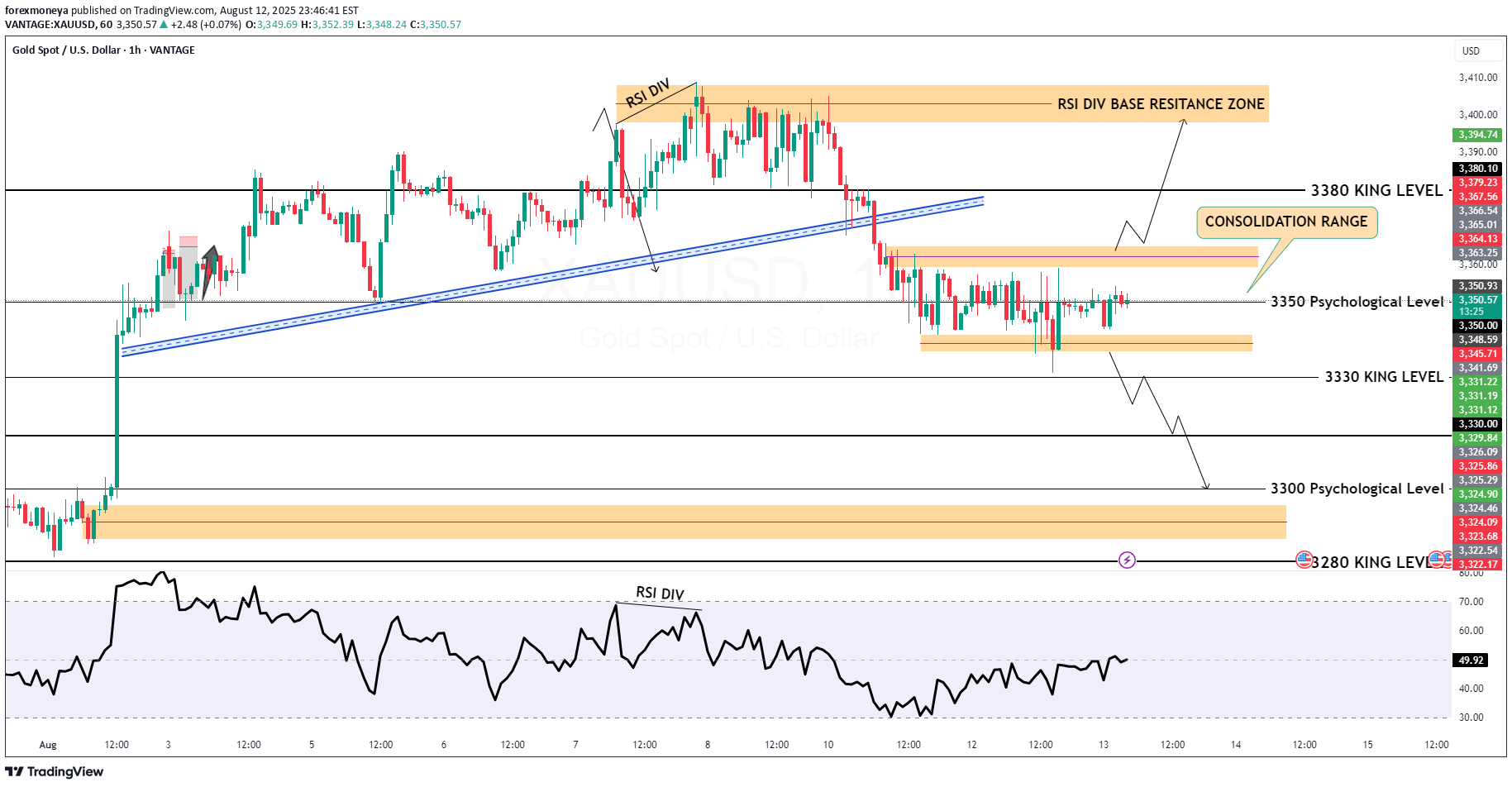Viewport: 1512px width, 787px height.
Task: Click VANTAGE in the Gold Spot chart title
Action: [171, 50]
